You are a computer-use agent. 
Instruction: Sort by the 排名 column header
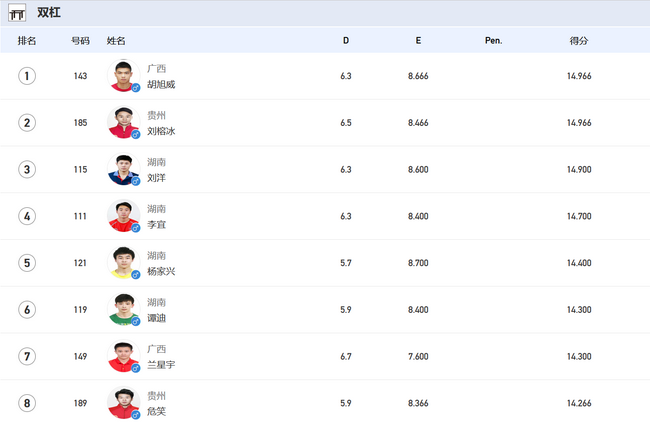coord(27,41)
